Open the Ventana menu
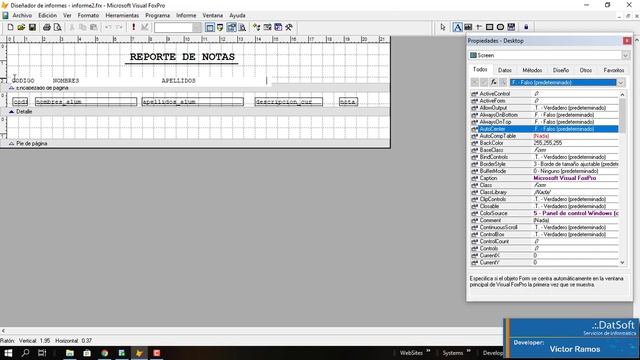Viewport: 640px width, 360px height. pos(213,15)
